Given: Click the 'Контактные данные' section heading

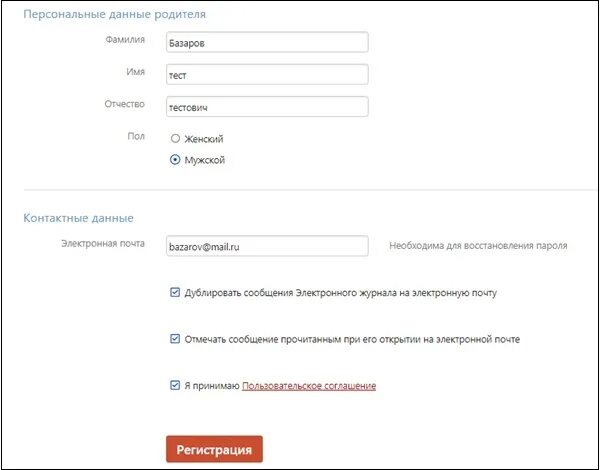Looking at the screenshot, I should click(x=78, y=218).
